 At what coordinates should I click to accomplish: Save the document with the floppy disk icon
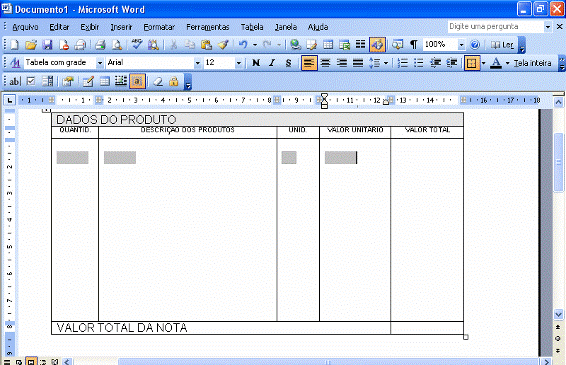pos(47,45)
